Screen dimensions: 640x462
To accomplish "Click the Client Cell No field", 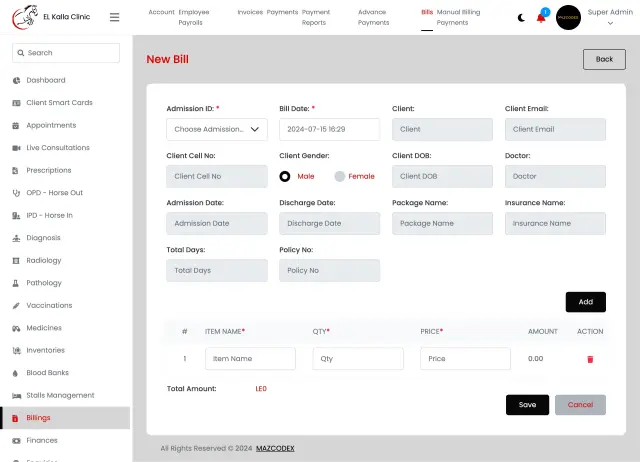I will coord(217,176).
